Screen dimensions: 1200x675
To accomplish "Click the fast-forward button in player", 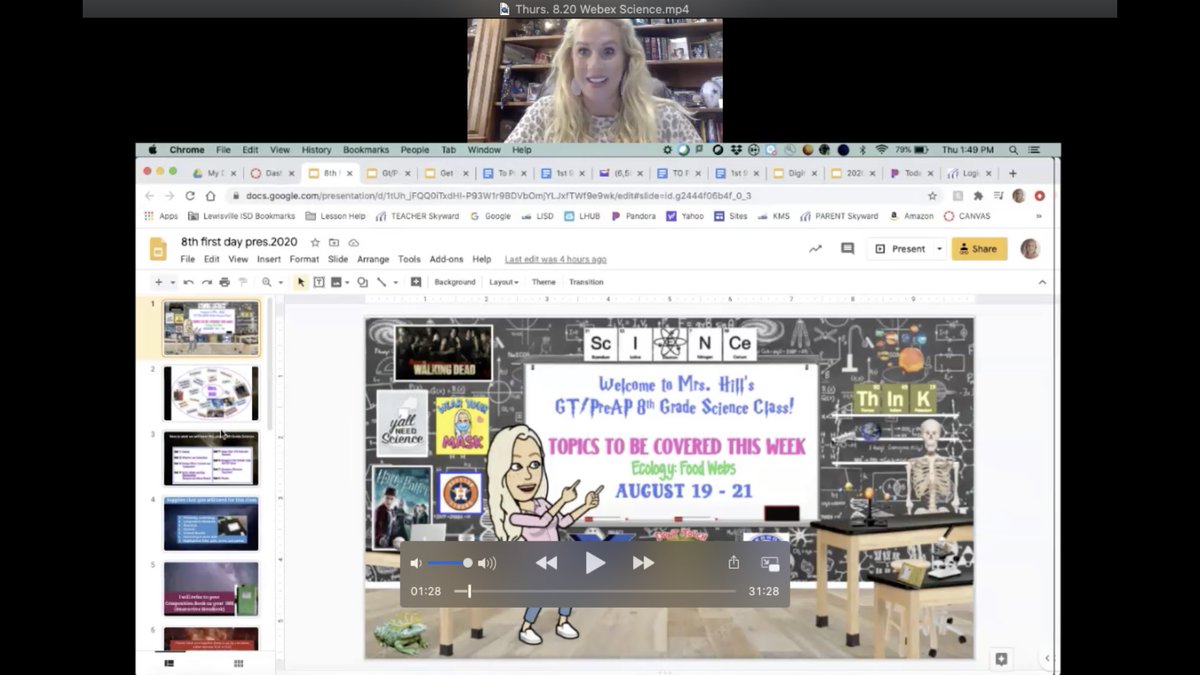I will (643, 563).
